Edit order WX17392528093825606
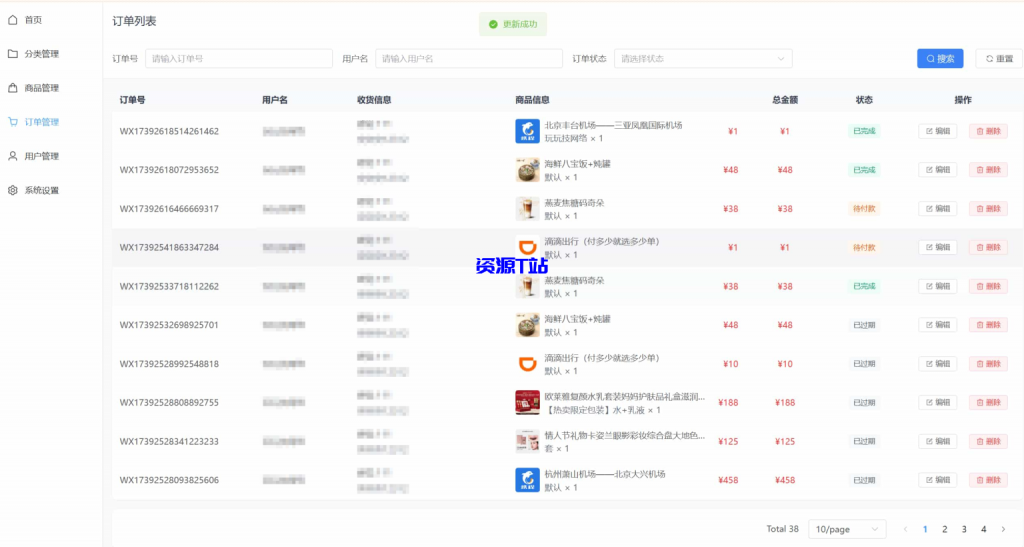This screenshot has height=547, width=1024. [x=937, y=480]
